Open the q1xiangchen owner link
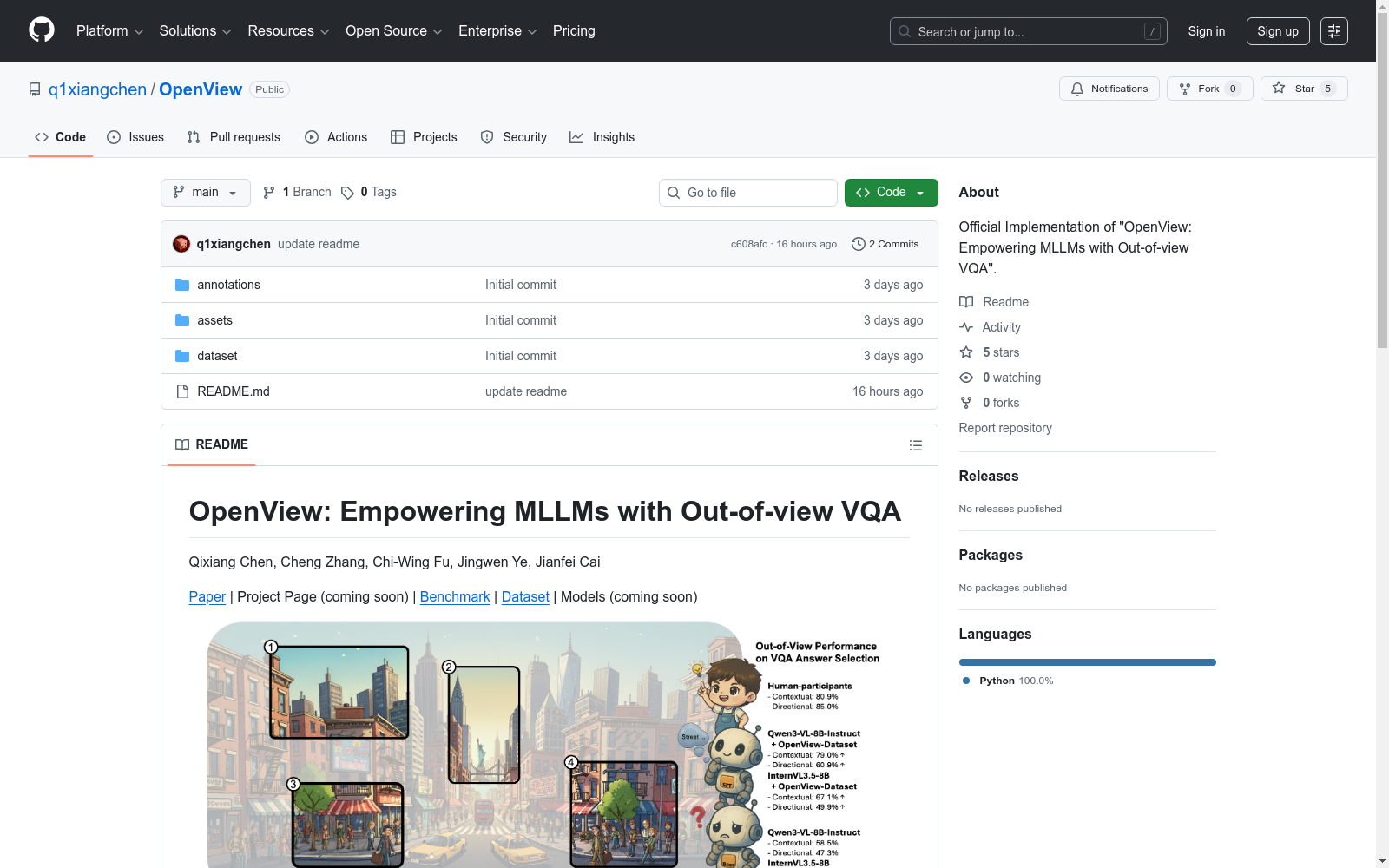The height and width of the screenshot is (868, 1389). 97,89
